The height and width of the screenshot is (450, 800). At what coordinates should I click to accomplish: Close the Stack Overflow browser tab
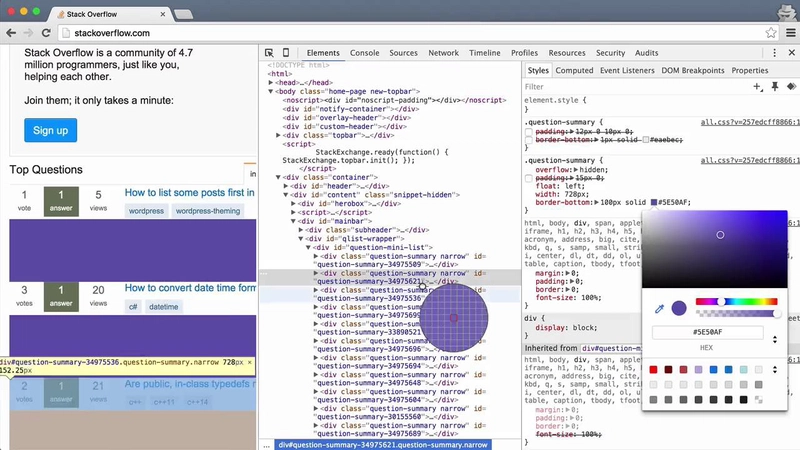tap(163, 14)
